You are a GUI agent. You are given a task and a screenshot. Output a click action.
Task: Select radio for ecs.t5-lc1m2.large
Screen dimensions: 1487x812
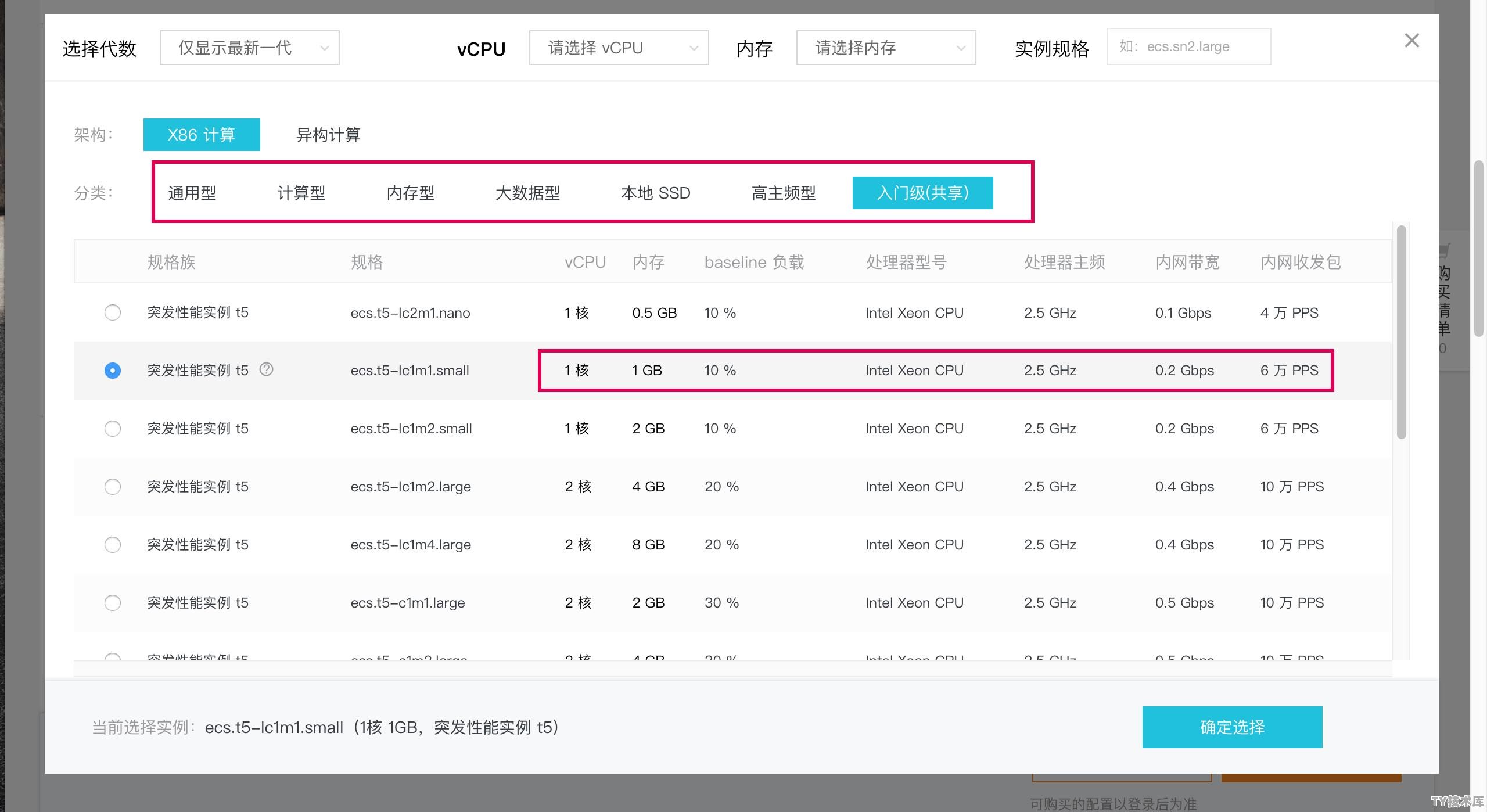coord(113,487)
